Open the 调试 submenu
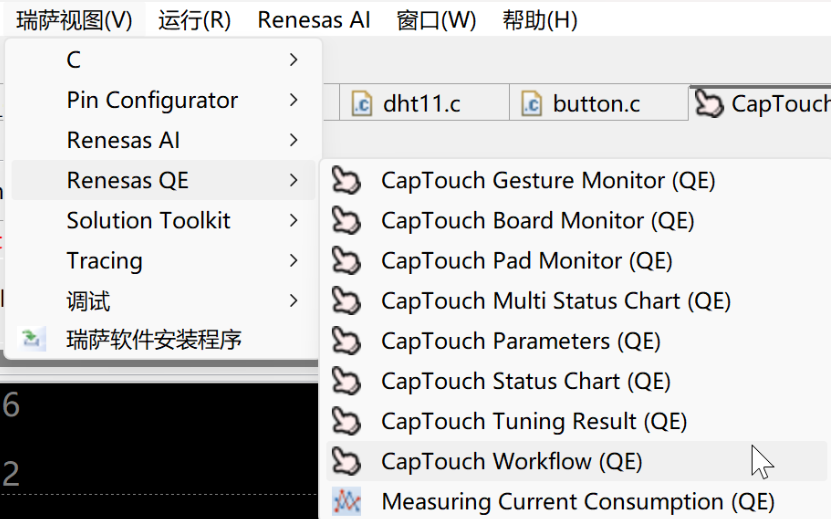The height and width of the screenshot is (519, 831). click(x=88, y=301)
